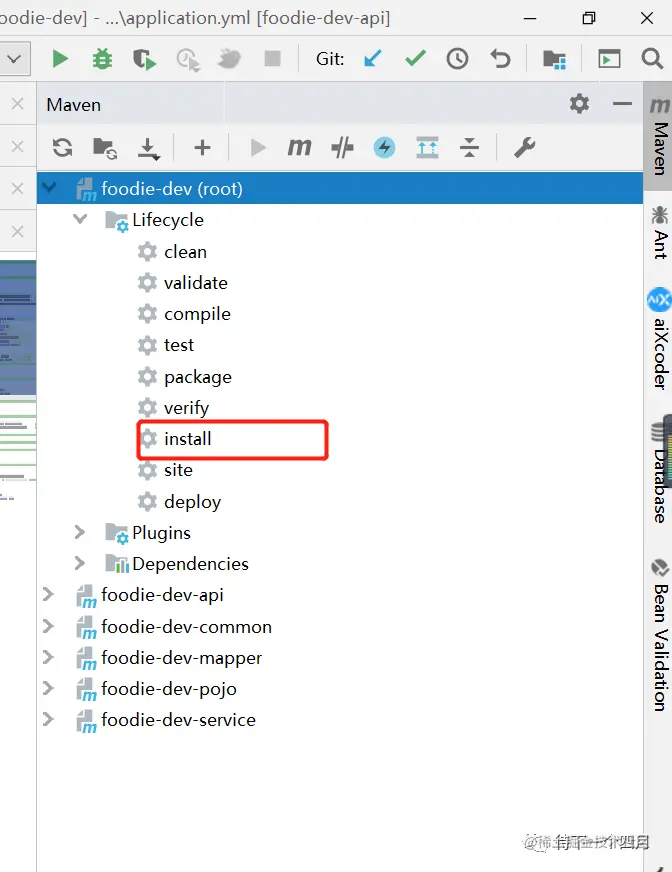The height and width of the screenshot is (872, 672).
Task: Expand the Plugins folder
Action: point(80,532)
